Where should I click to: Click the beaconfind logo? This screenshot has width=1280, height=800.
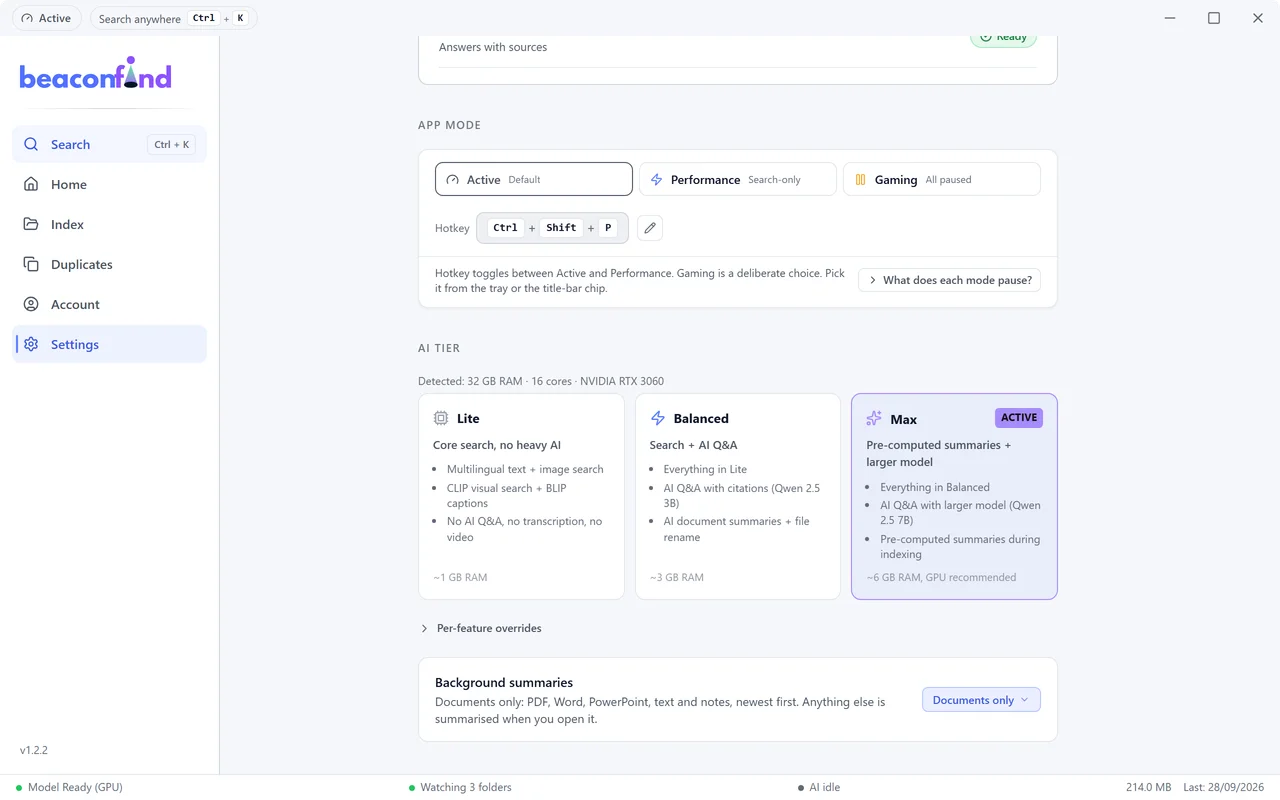(96, 74)
